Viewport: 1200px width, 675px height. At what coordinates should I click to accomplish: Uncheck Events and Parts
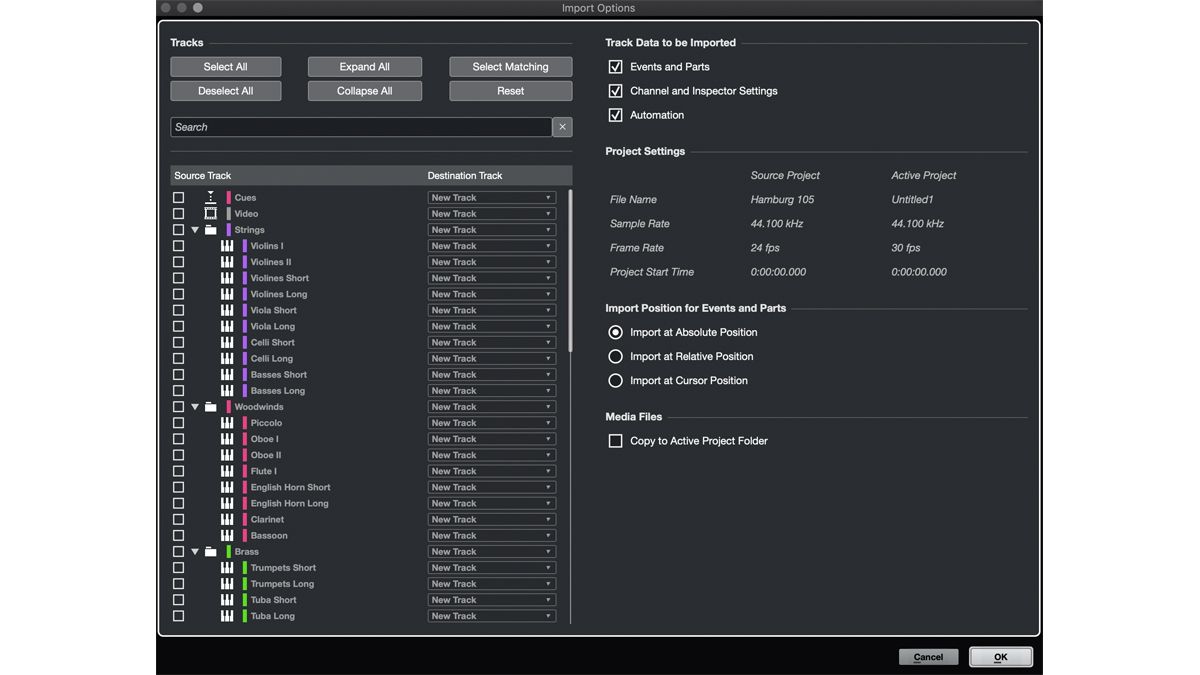coord(615,67)
